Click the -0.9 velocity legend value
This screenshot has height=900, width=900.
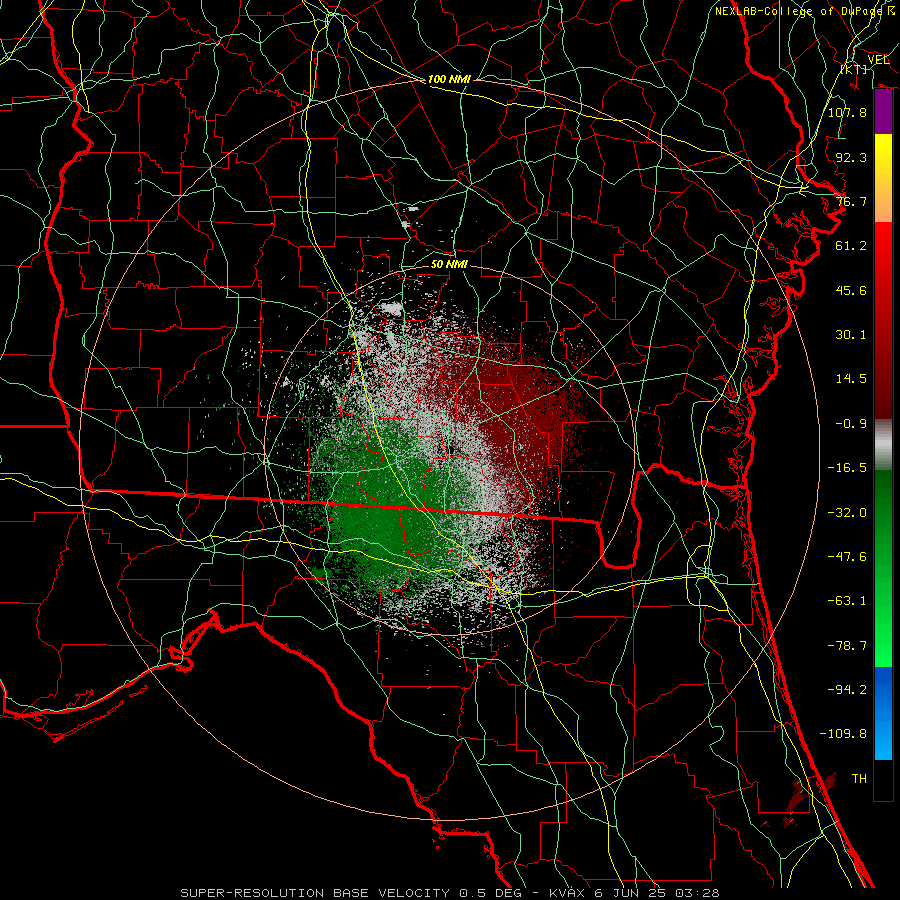pos(851,424)
